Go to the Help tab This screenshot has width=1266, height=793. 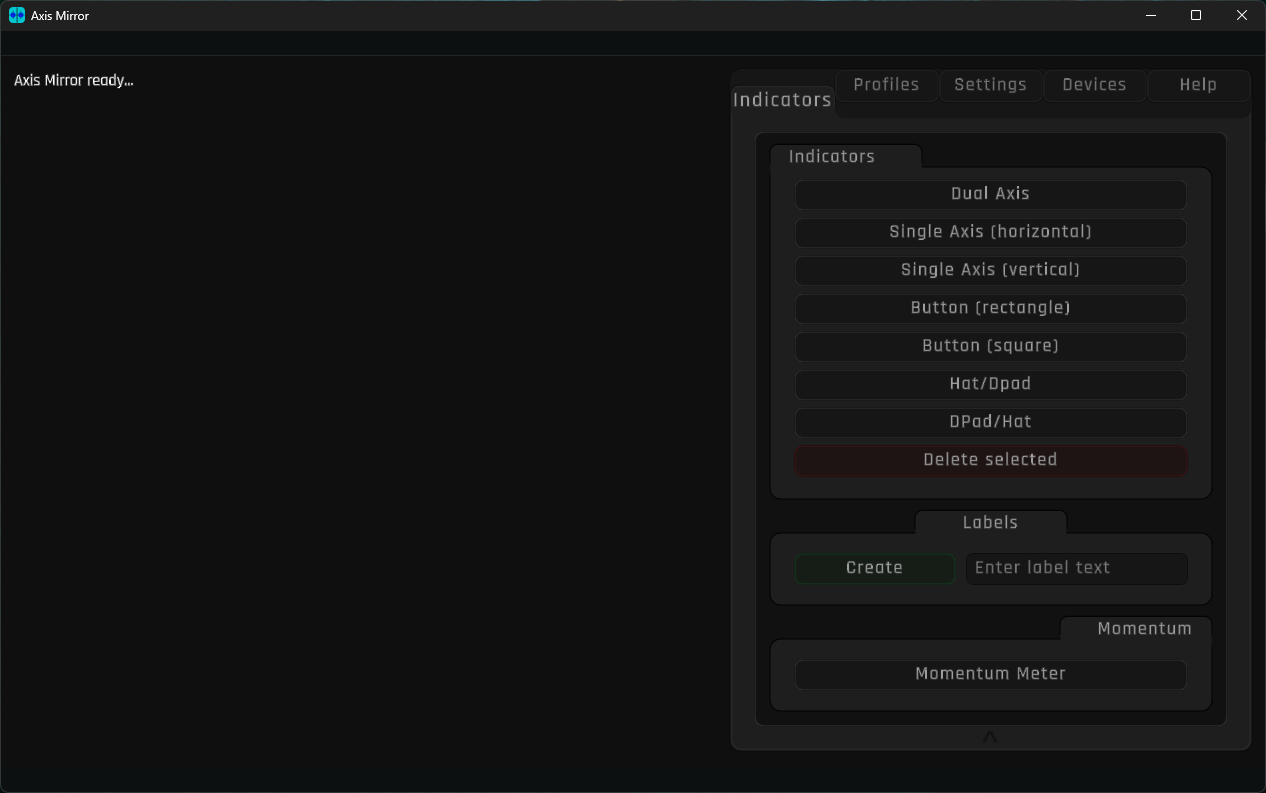pyautogui.click(x=1198, y=85)
